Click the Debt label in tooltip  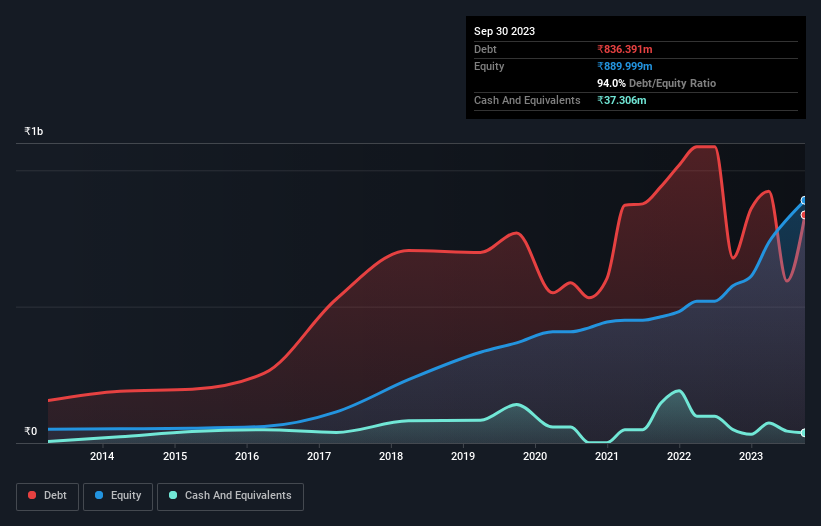[x=485, y=49]
